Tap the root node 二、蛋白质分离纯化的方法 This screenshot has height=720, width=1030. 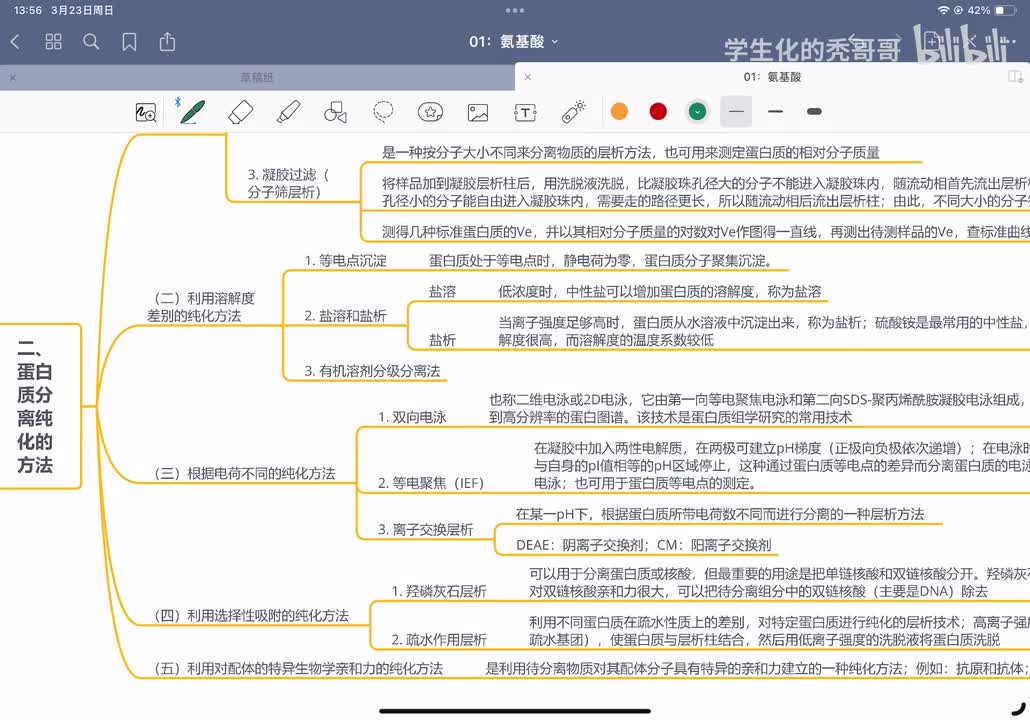(x=37, y=406)
